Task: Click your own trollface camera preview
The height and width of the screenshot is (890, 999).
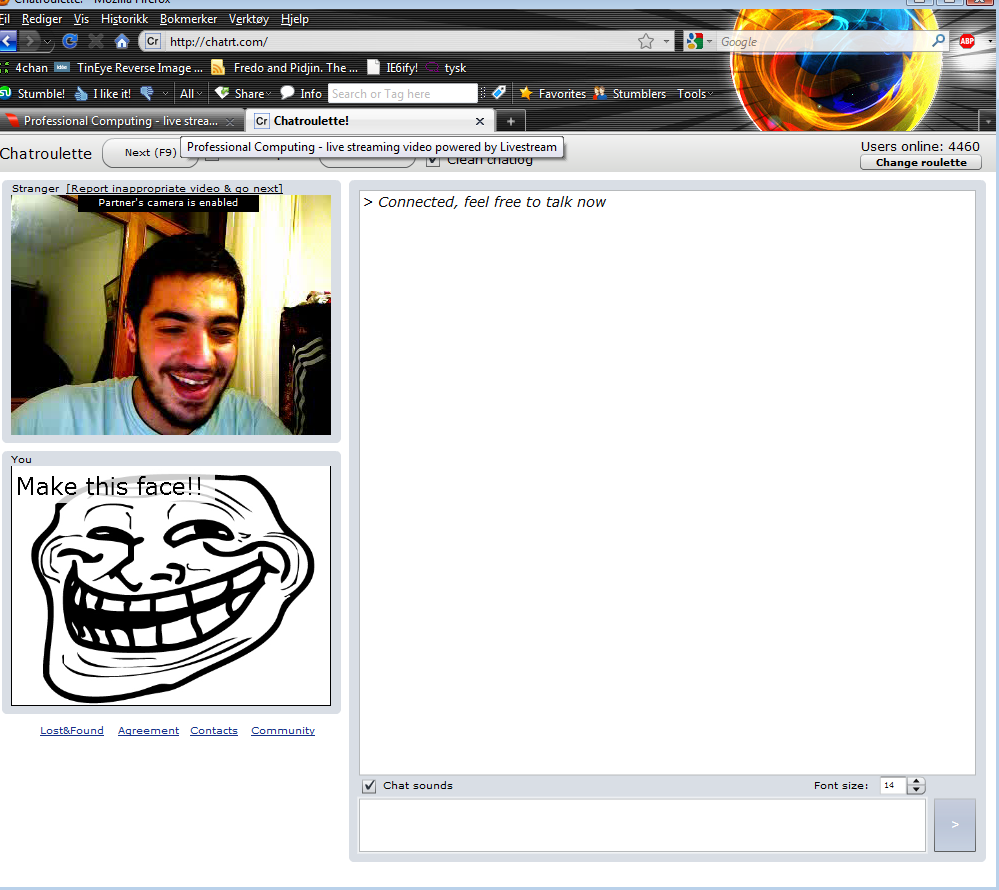Action: tap(171, 586)
